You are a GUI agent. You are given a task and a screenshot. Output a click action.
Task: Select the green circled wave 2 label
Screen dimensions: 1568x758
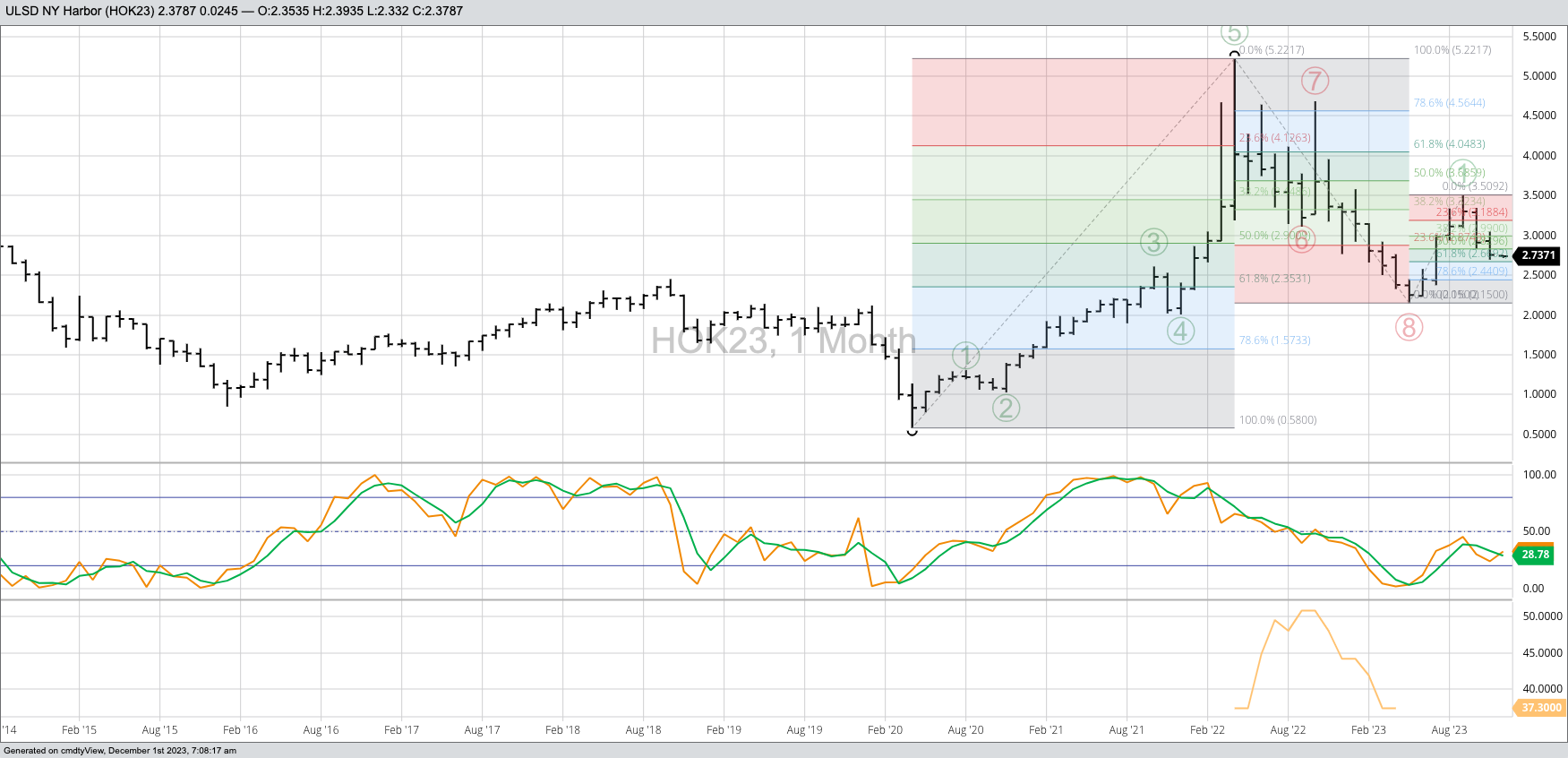click(x=1006, y=408)
